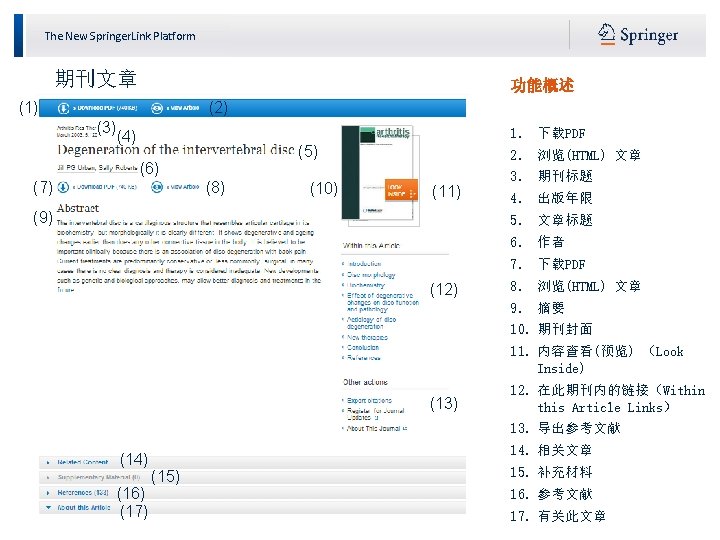Click View Article eye icon below the authors
Image resolution: width=720 pixels, height=540 pixels.
(x=157, y=187)
